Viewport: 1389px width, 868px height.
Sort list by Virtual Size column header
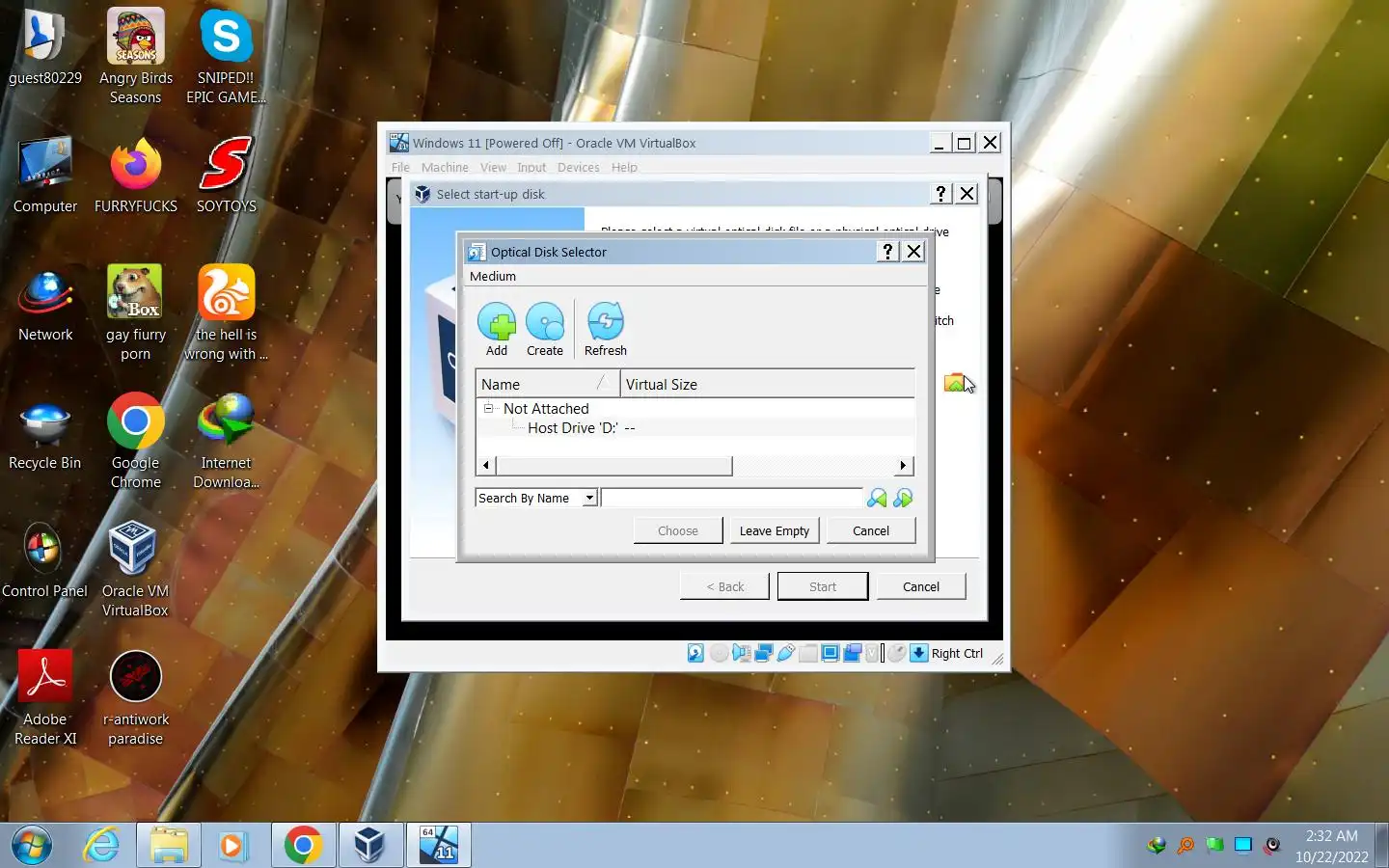(768, 384)
